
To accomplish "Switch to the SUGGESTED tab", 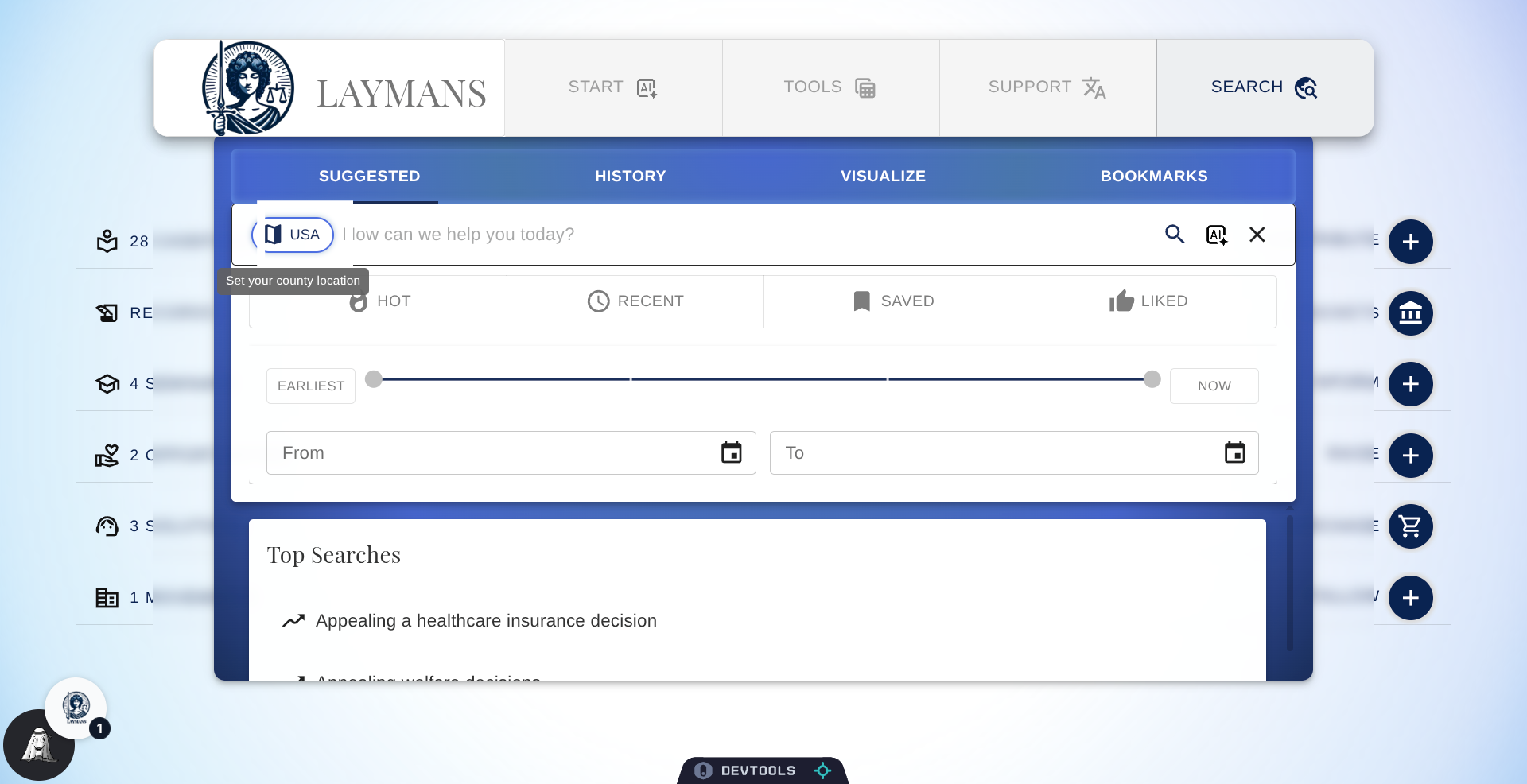I will coord(369,177).
